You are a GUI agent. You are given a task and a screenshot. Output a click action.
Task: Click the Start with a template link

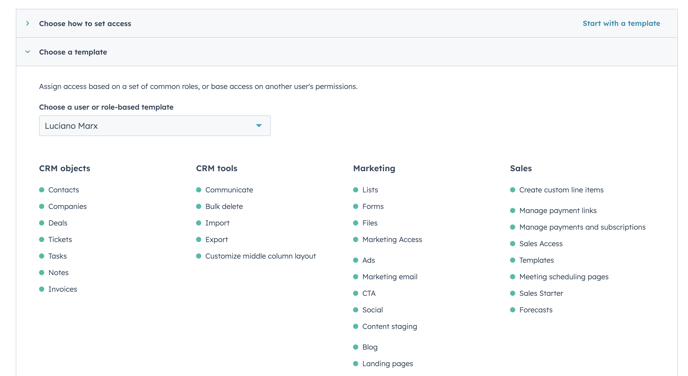(x=621, y=23)
